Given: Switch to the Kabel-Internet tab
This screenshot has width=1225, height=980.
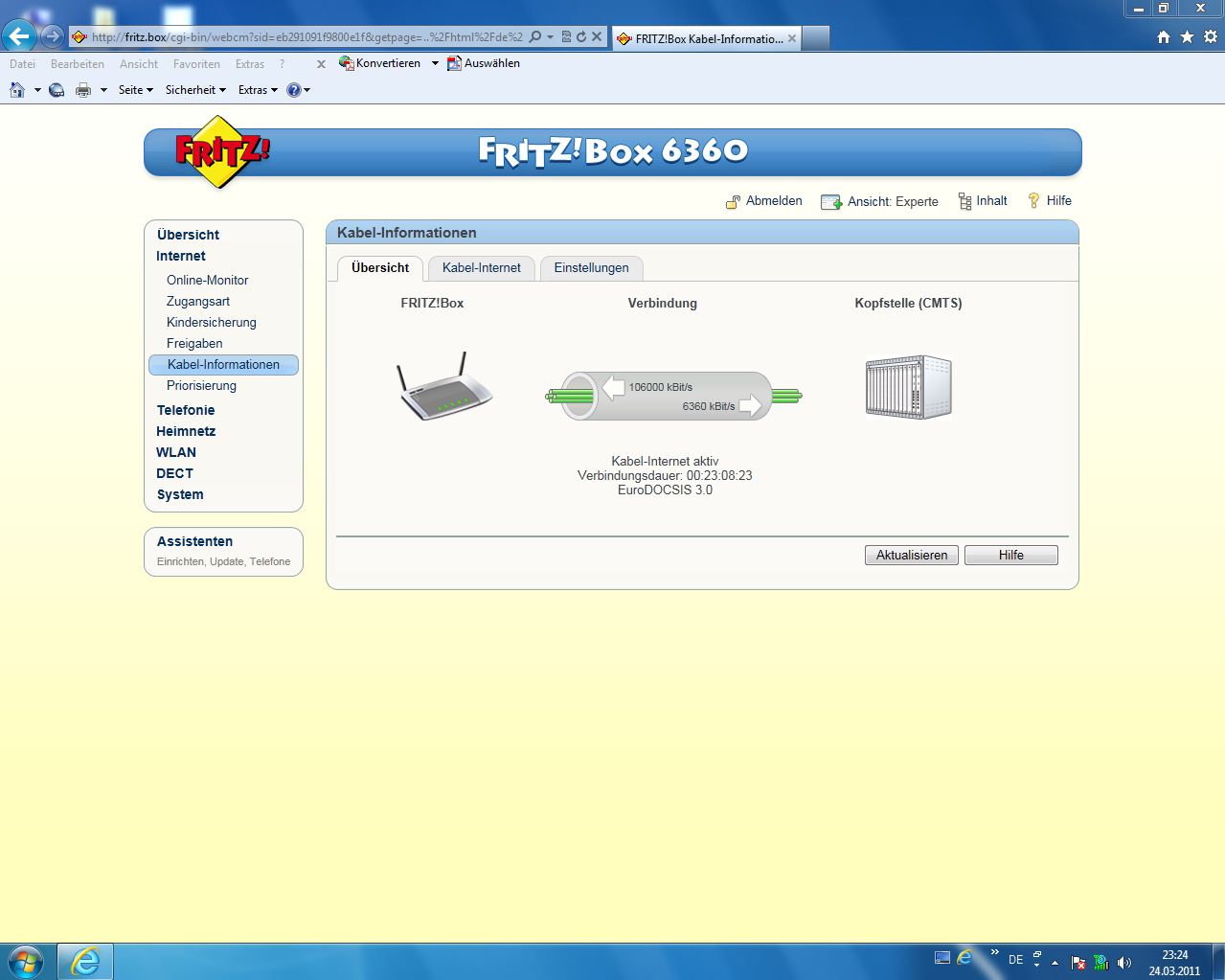Looking at the screenshot, I should 482,268.
